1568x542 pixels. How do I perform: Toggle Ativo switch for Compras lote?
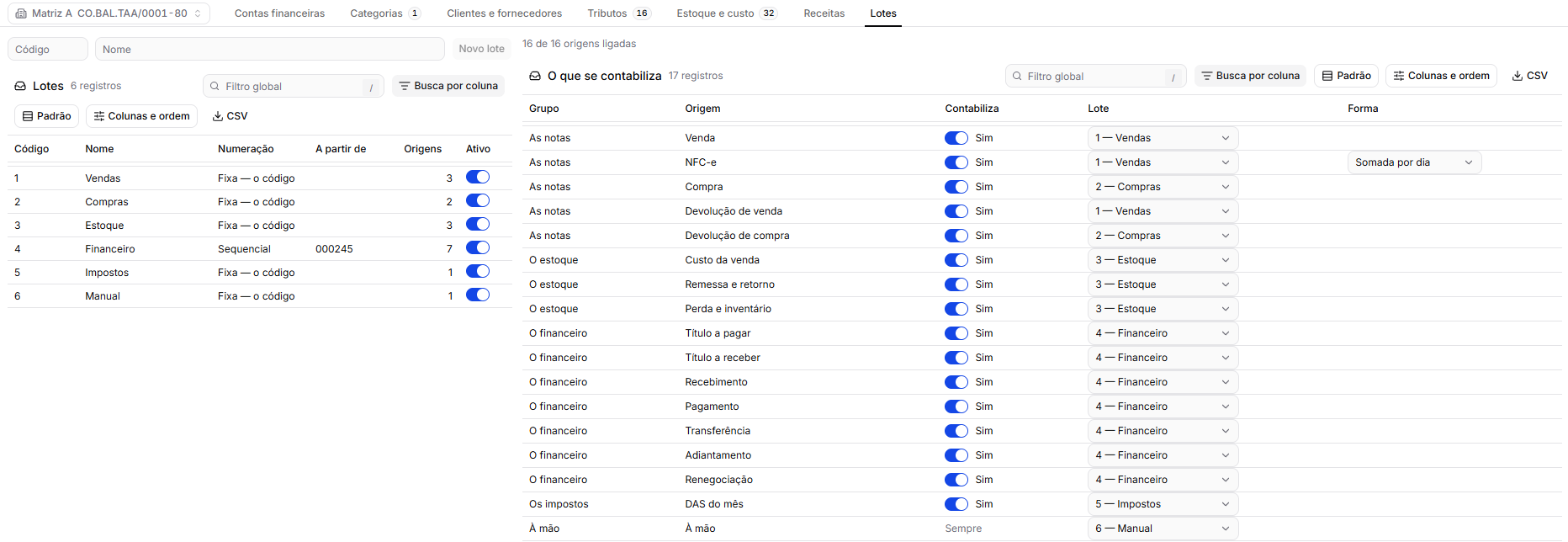477,201
